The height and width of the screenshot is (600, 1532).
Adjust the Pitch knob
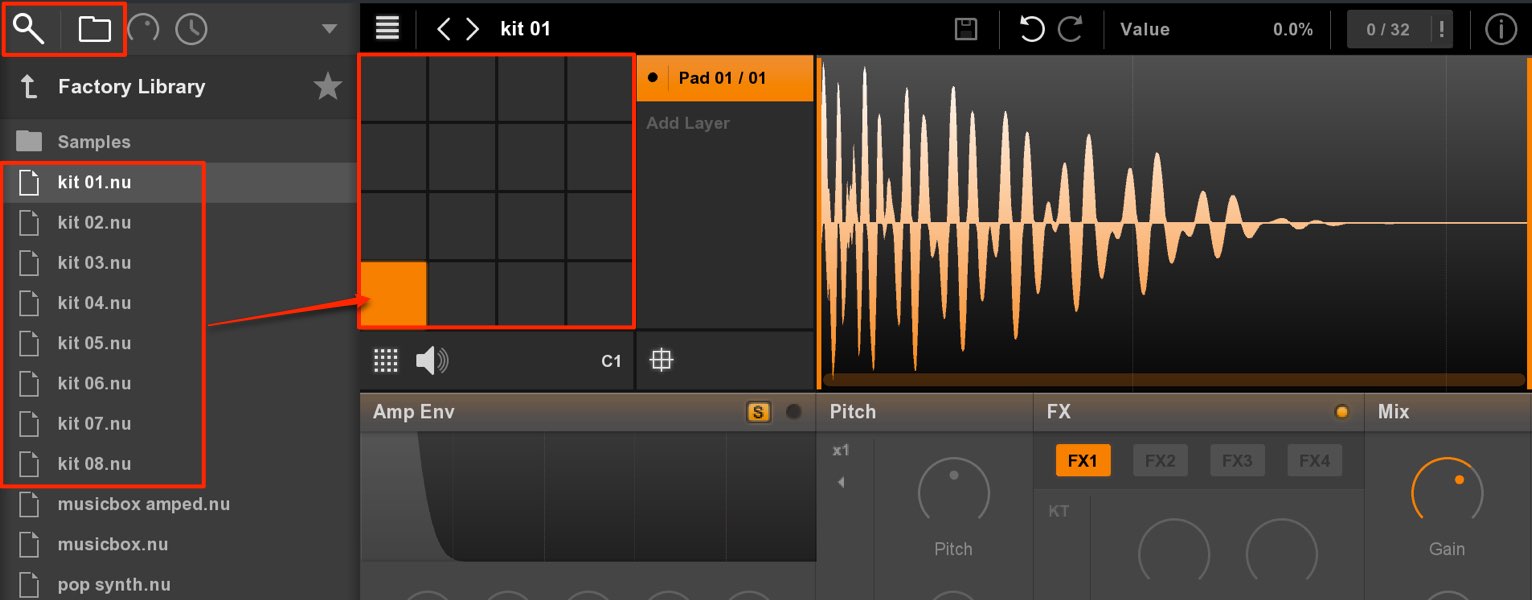pyautogui.click(x=953, y=493)
